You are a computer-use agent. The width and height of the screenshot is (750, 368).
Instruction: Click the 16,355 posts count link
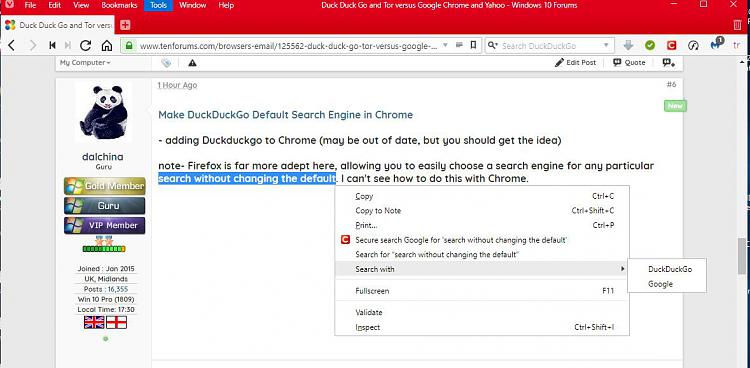point(117,289)
